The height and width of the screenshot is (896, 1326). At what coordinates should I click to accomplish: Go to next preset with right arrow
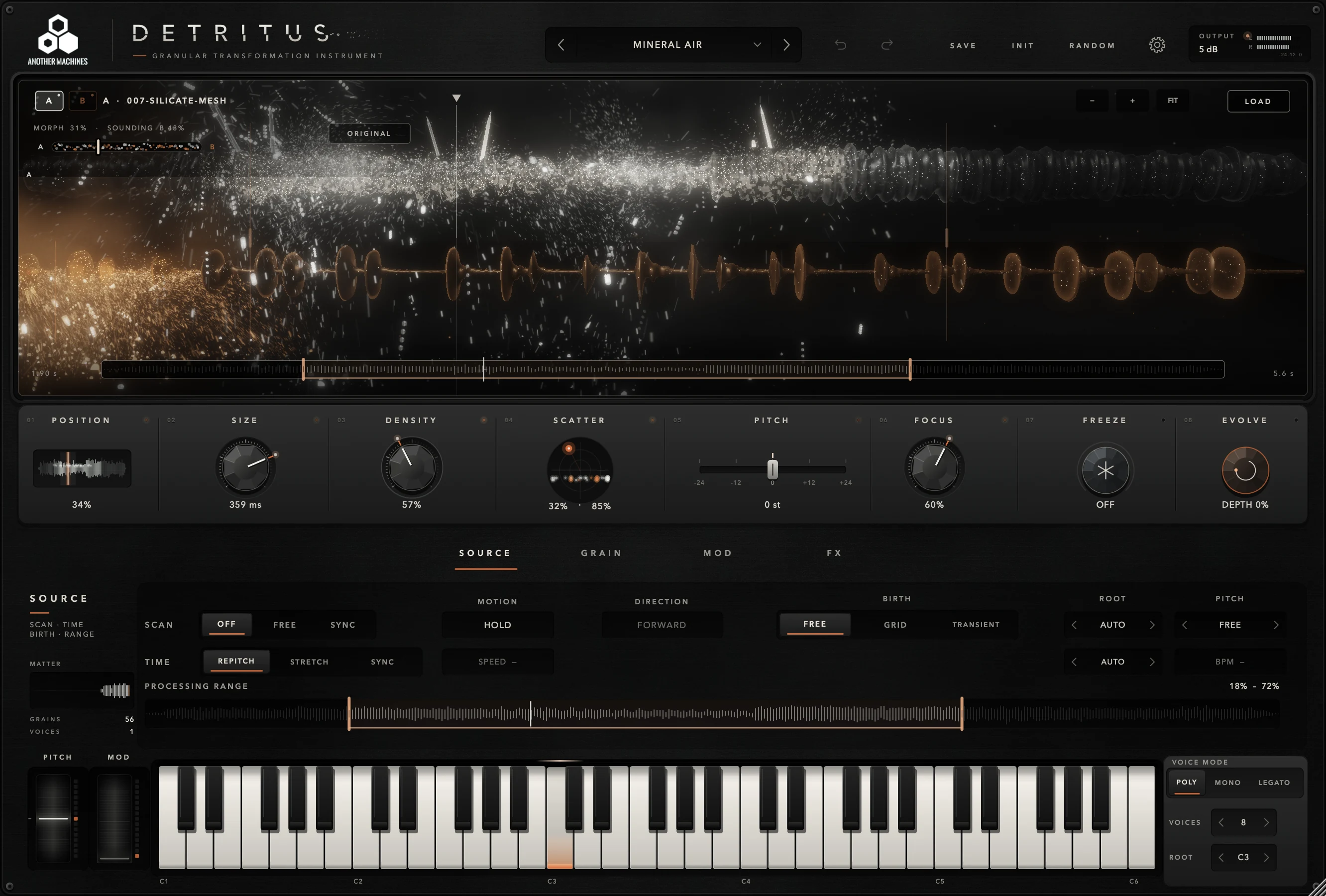786,44
